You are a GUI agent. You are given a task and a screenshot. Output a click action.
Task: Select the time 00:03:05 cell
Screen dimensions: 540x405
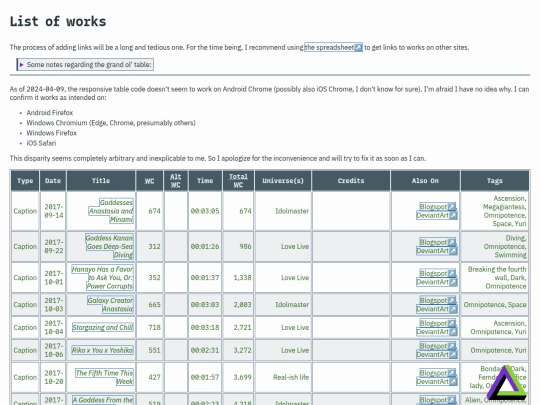click(x=205, y=211)
